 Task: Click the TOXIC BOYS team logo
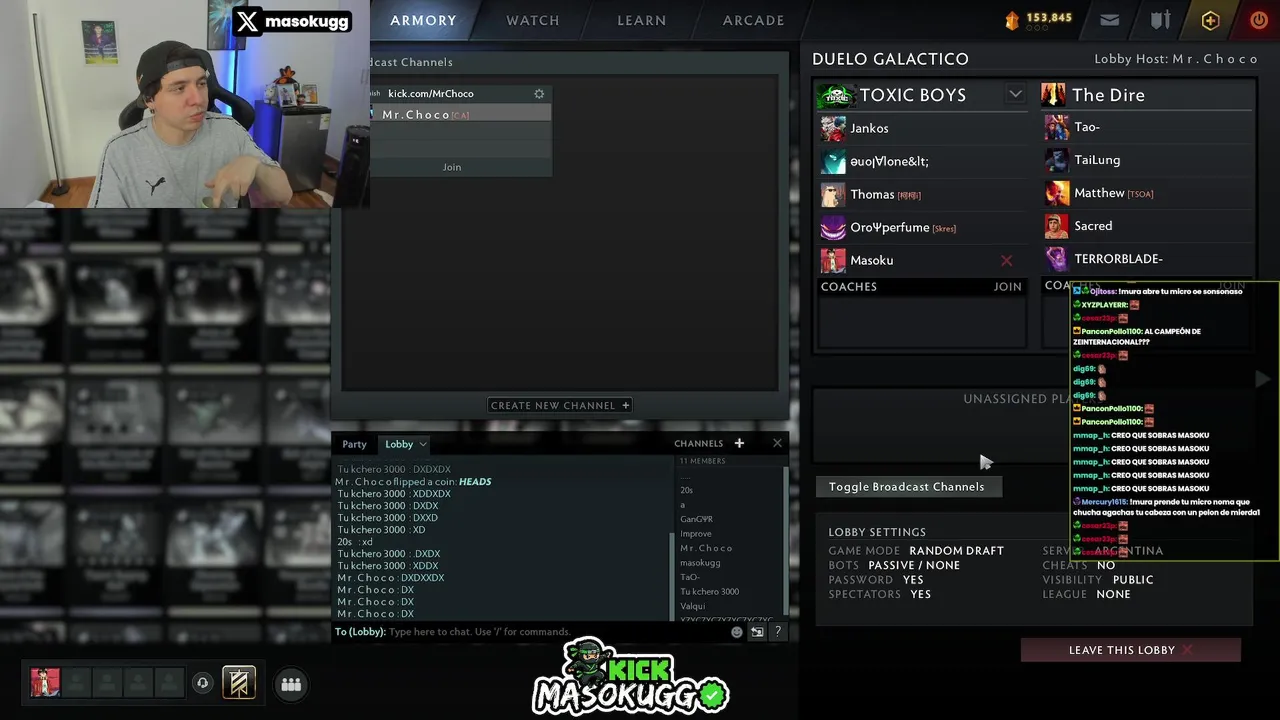pyautogui.click(x=834, y=95)
